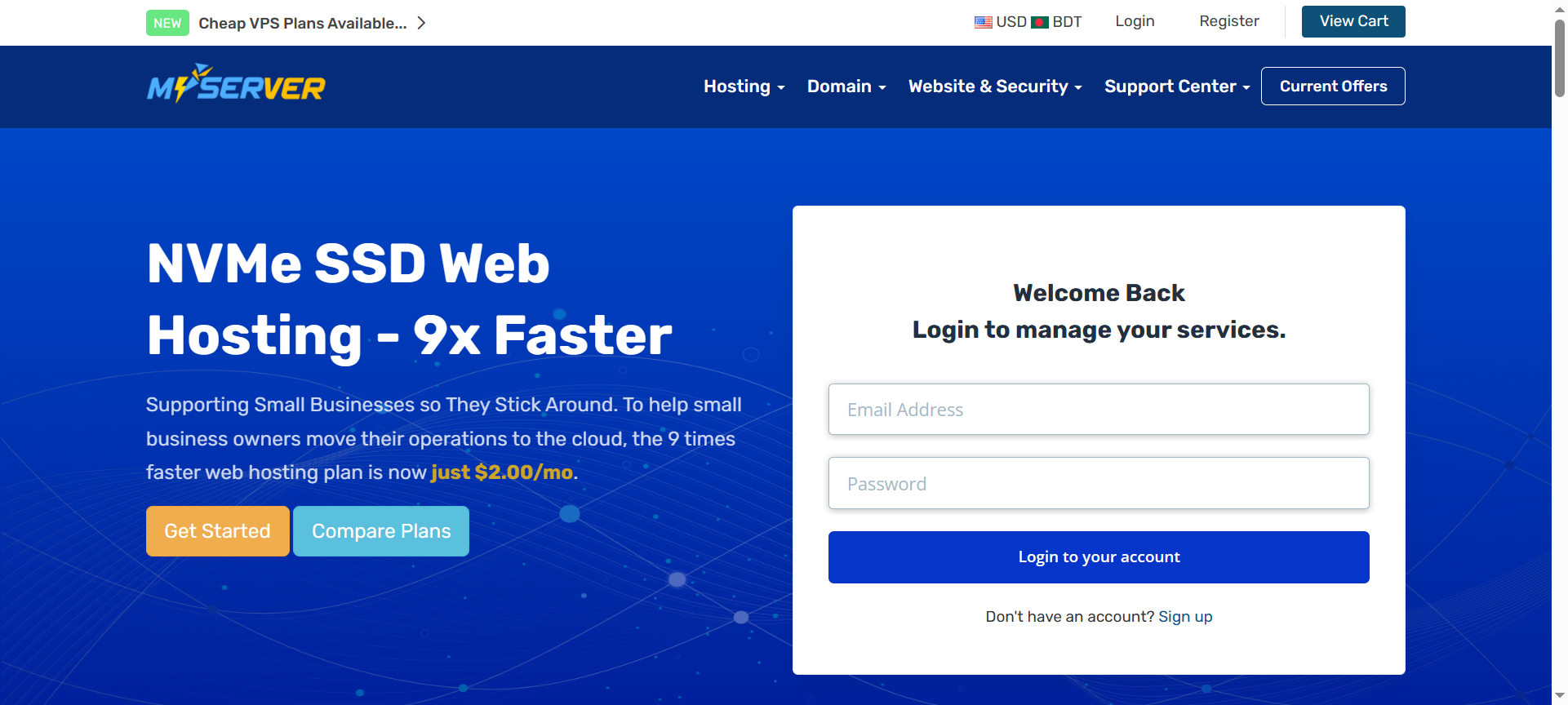
Task: Click the Welcome Back heading
Action: pyautogui.click(x=1099, y=293)
